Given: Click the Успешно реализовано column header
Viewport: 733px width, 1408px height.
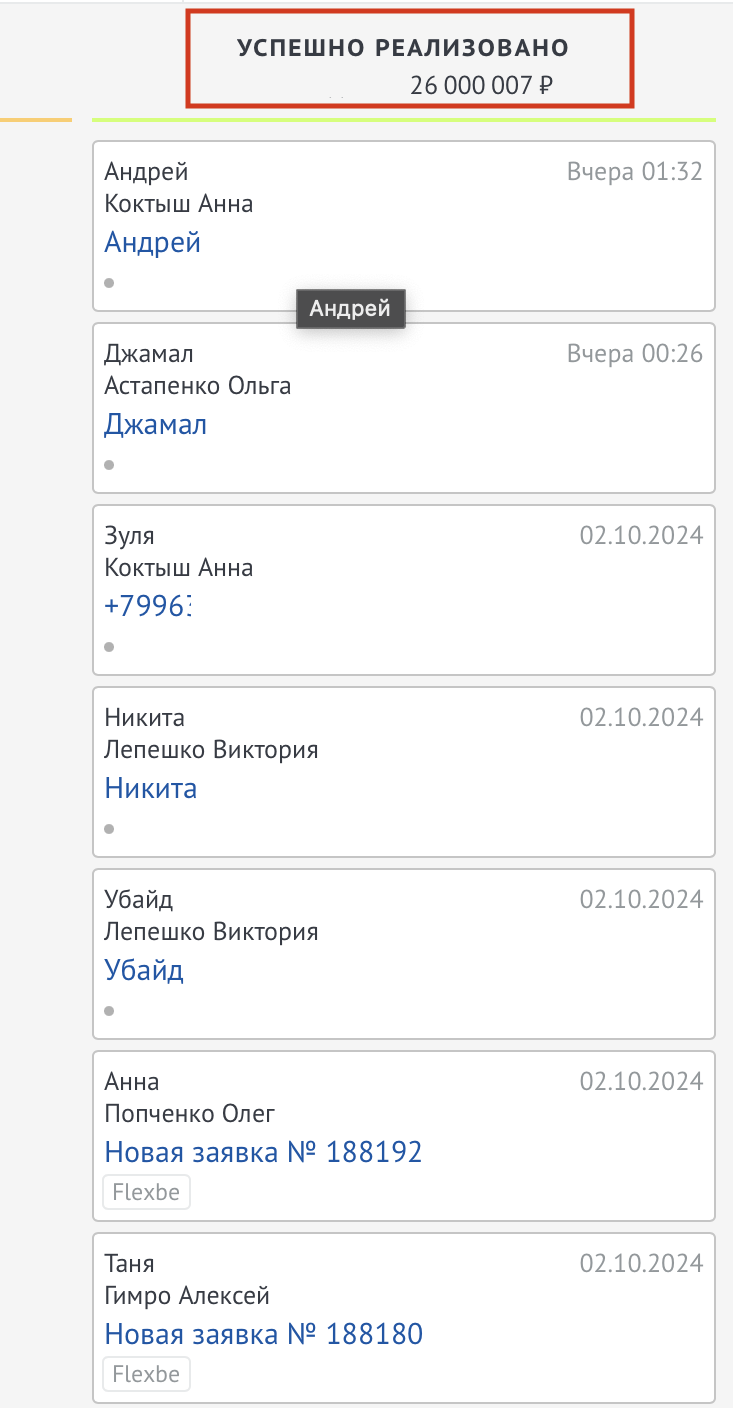Looking at the screenshot, I should pos(403,48).
